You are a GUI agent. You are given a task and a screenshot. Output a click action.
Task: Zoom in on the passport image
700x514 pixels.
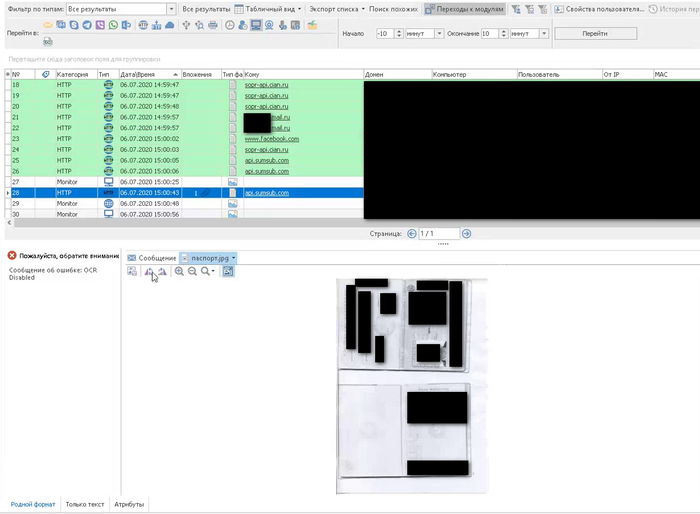coord(179,272)
